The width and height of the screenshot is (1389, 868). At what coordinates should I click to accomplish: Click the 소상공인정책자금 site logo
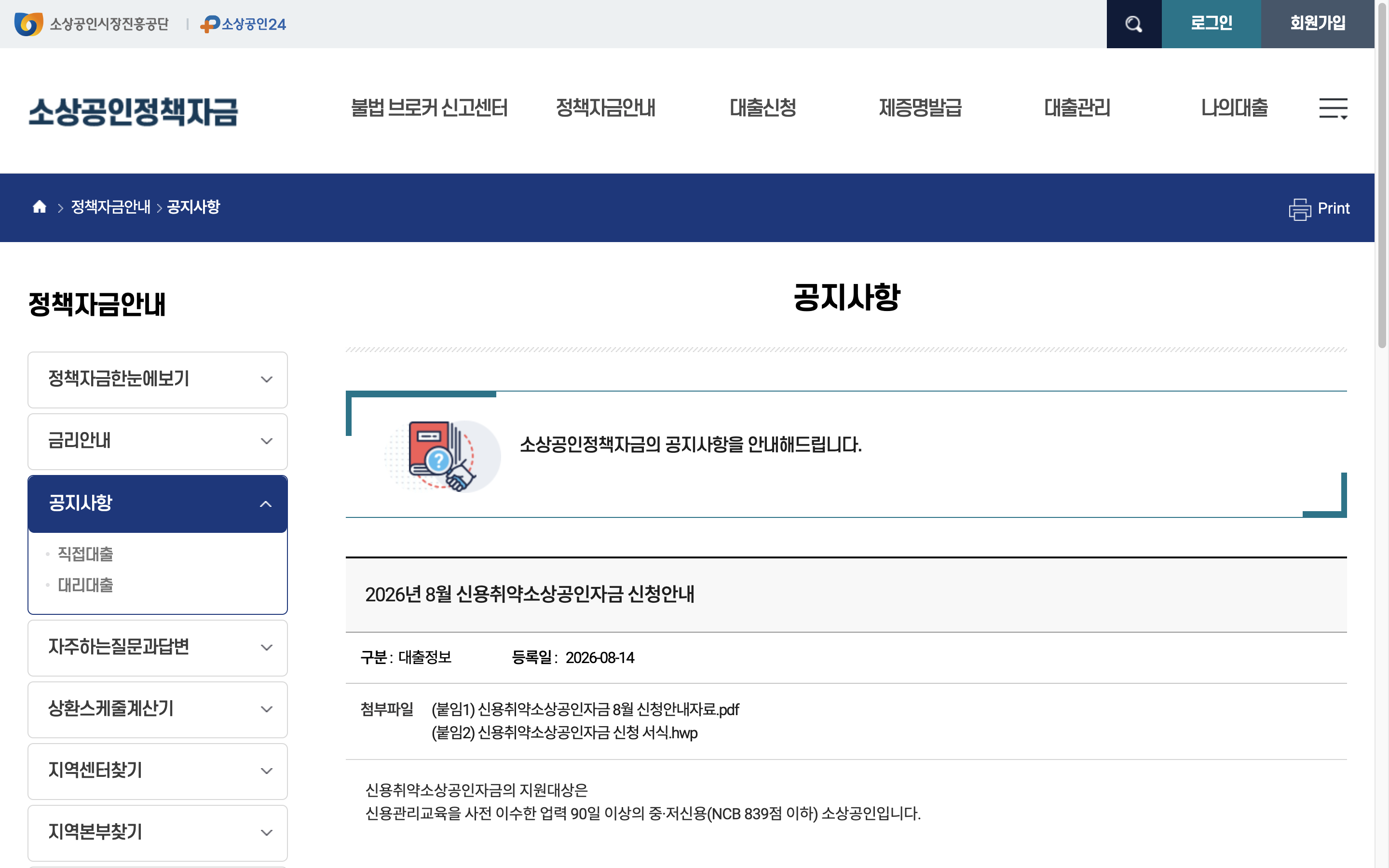(133, 111)
